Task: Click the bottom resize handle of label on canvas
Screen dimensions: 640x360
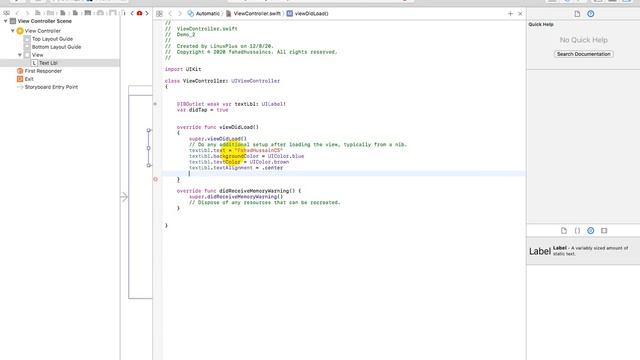Action: pos(149,165)
